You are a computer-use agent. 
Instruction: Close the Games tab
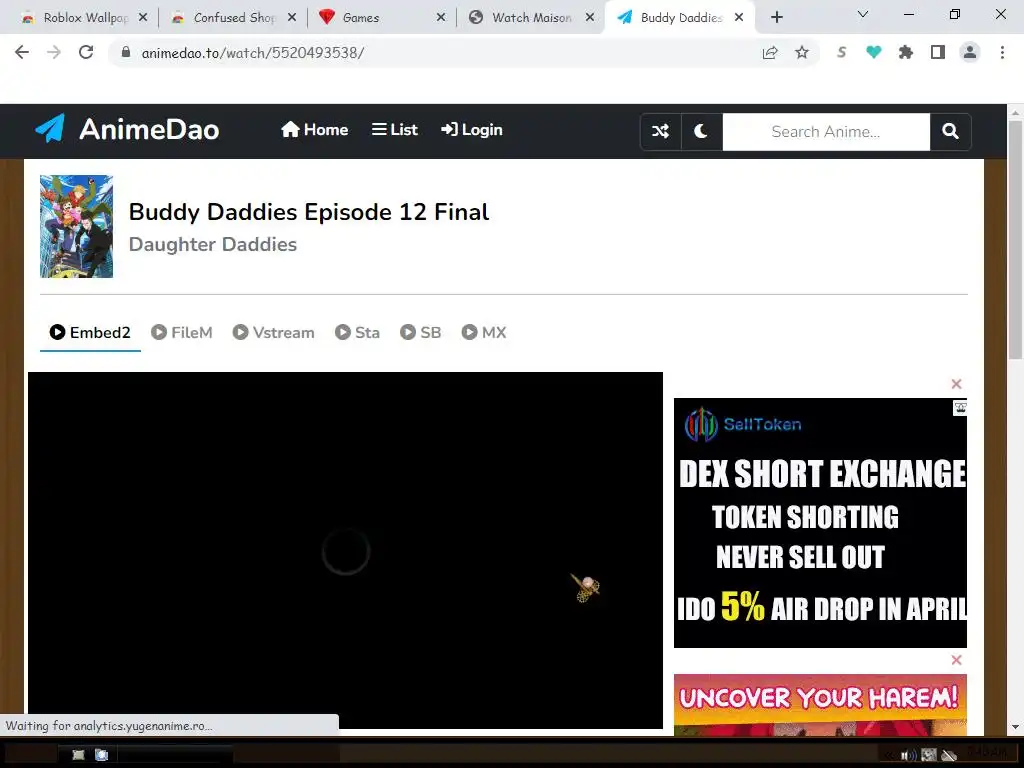point(441,18)
